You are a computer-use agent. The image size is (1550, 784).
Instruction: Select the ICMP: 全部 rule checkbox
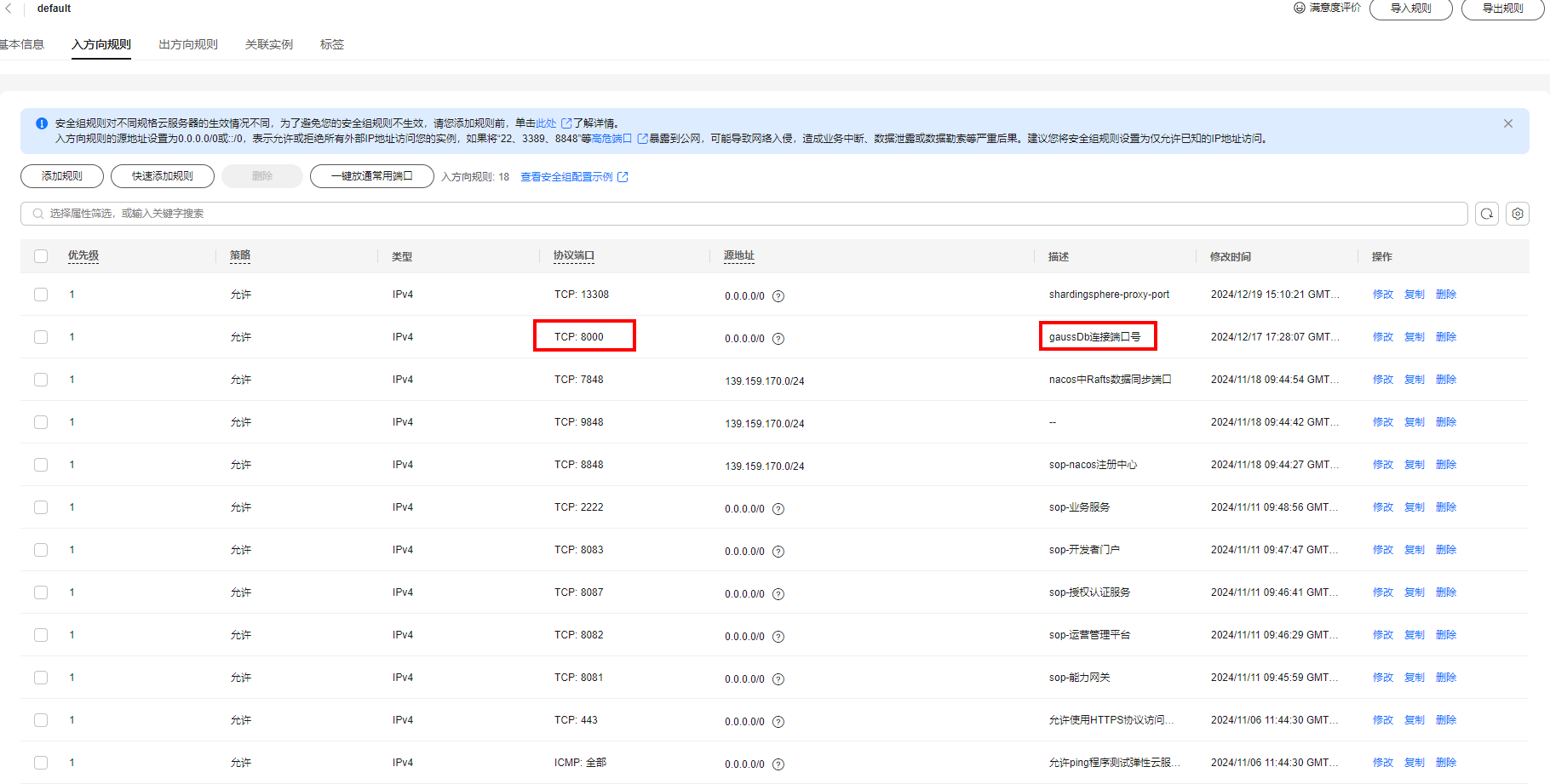click(x=41, y=763)
